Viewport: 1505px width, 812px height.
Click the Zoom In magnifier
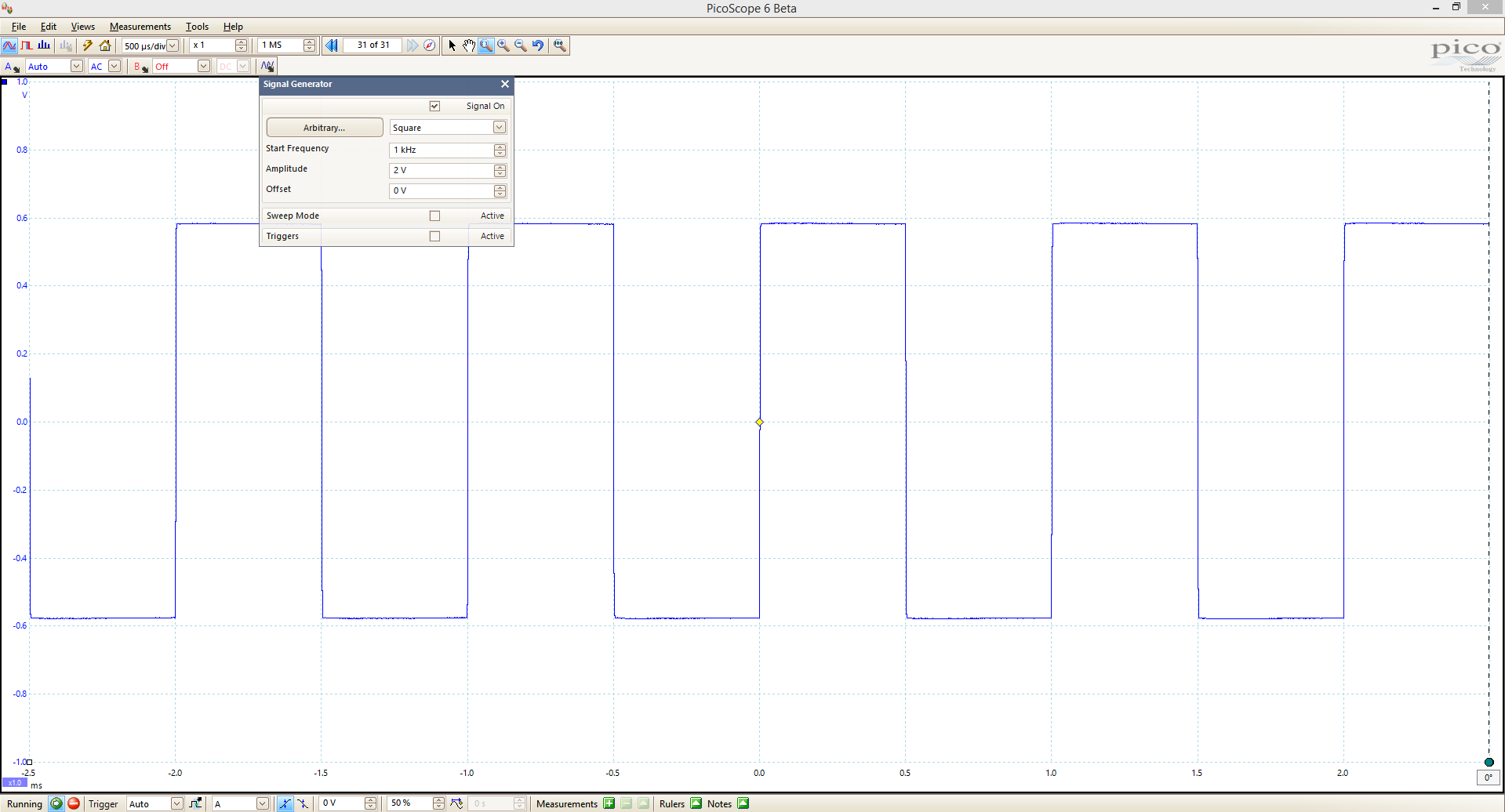(503, 45)
